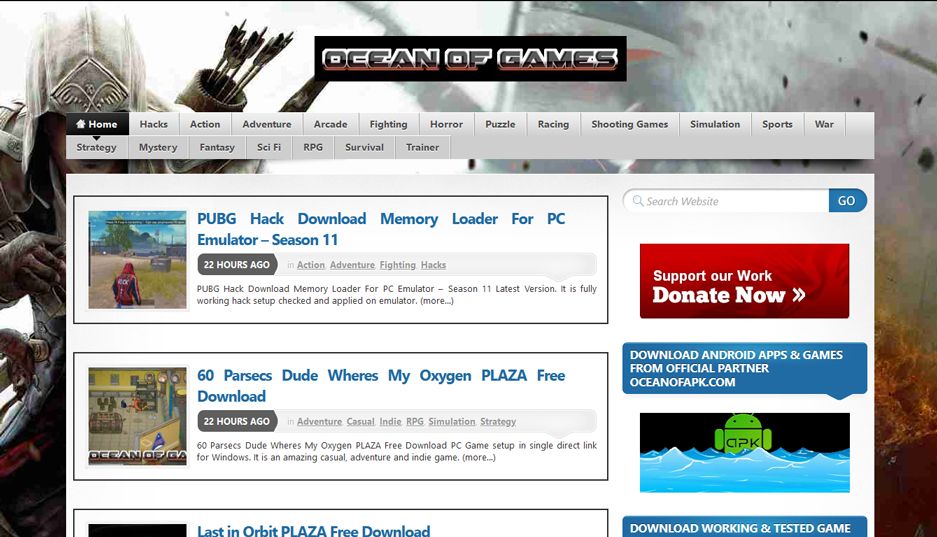Image resolution: width=937 pixels, height=537 pixels.
Task: Click (more...) in the PUBG post excerpt
Action: pos(437,300)
